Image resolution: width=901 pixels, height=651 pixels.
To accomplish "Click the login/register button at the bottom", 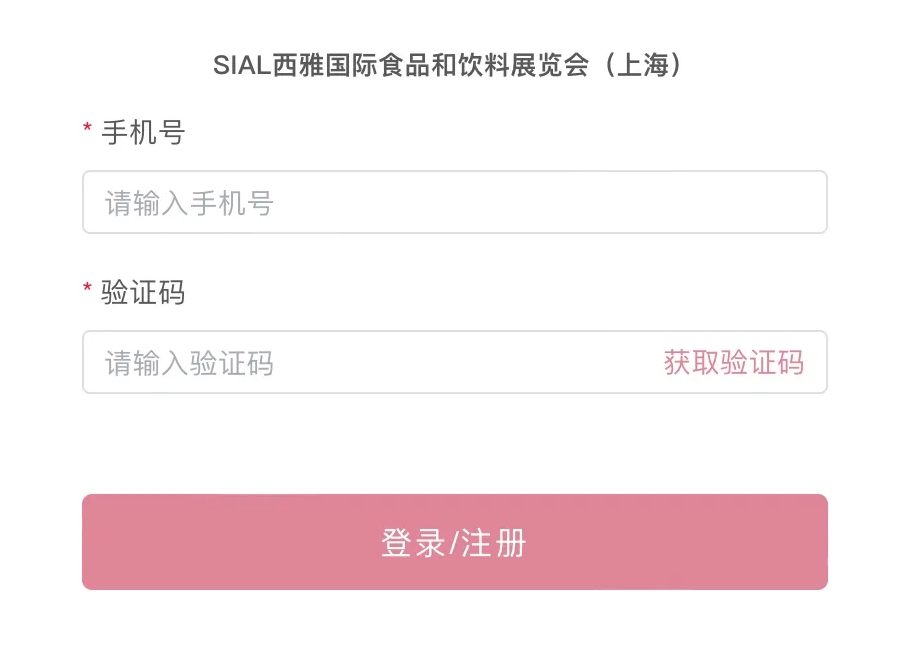I will [x=454, y=542].
